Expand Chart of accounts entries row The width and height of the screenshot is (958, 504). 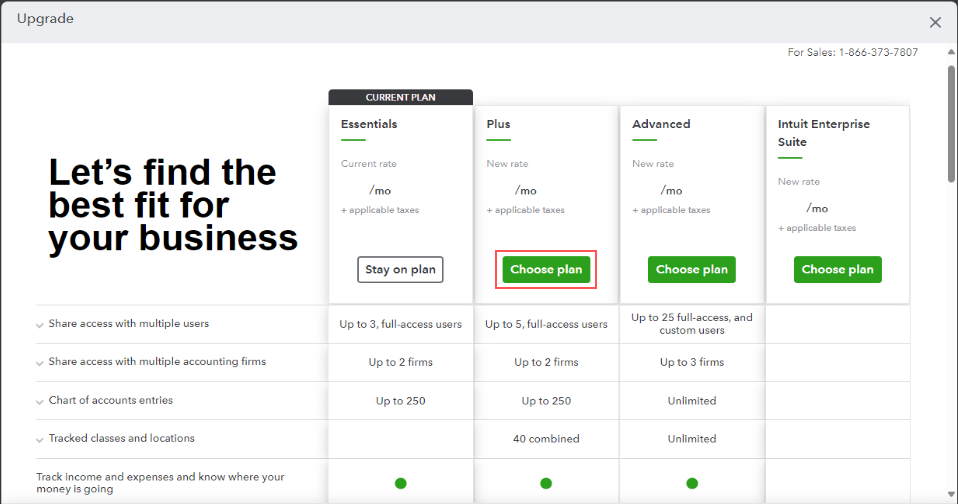tap(40, 401)
